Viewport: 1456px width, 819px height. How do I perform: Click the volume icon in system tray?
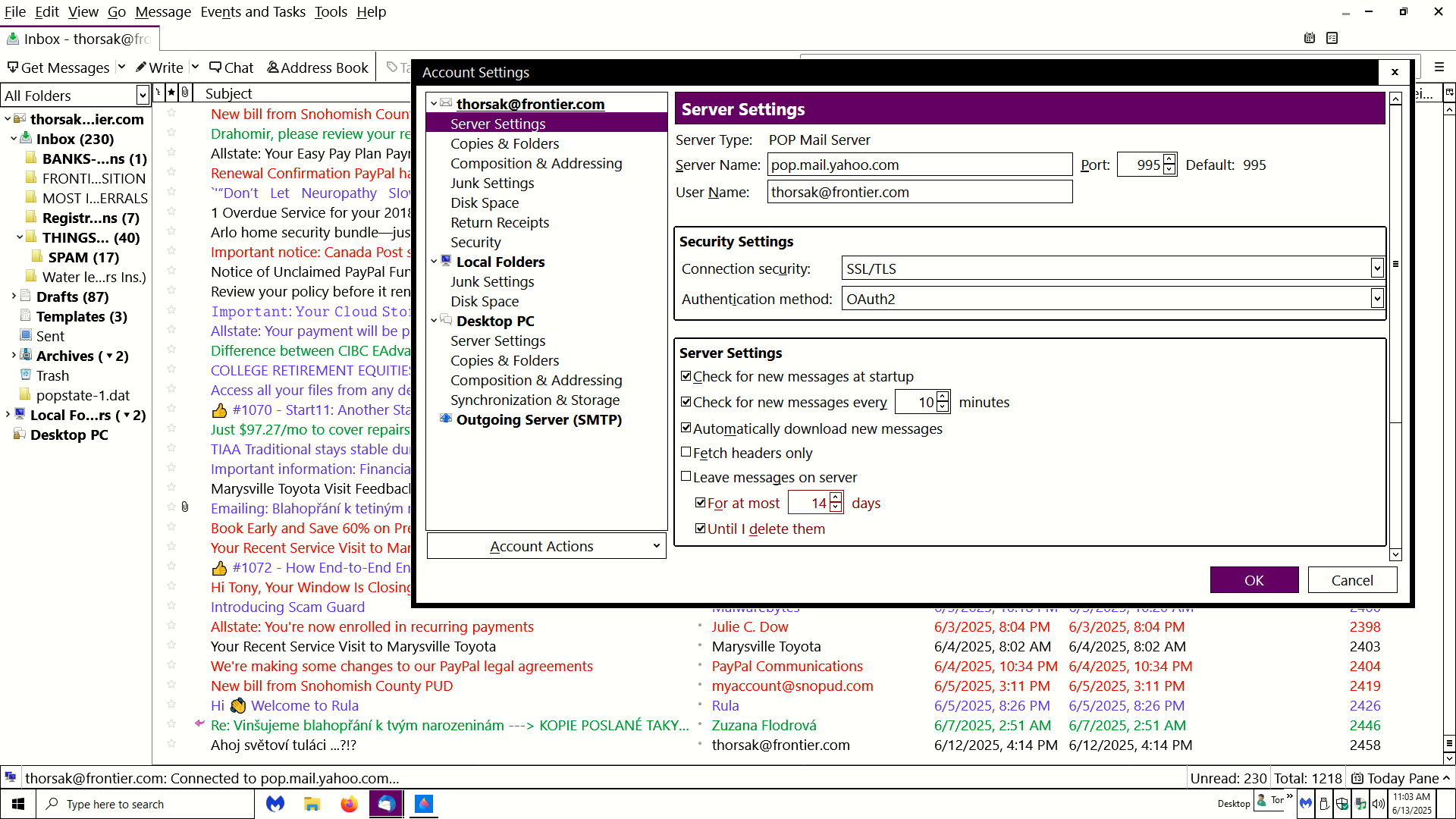1379,804
